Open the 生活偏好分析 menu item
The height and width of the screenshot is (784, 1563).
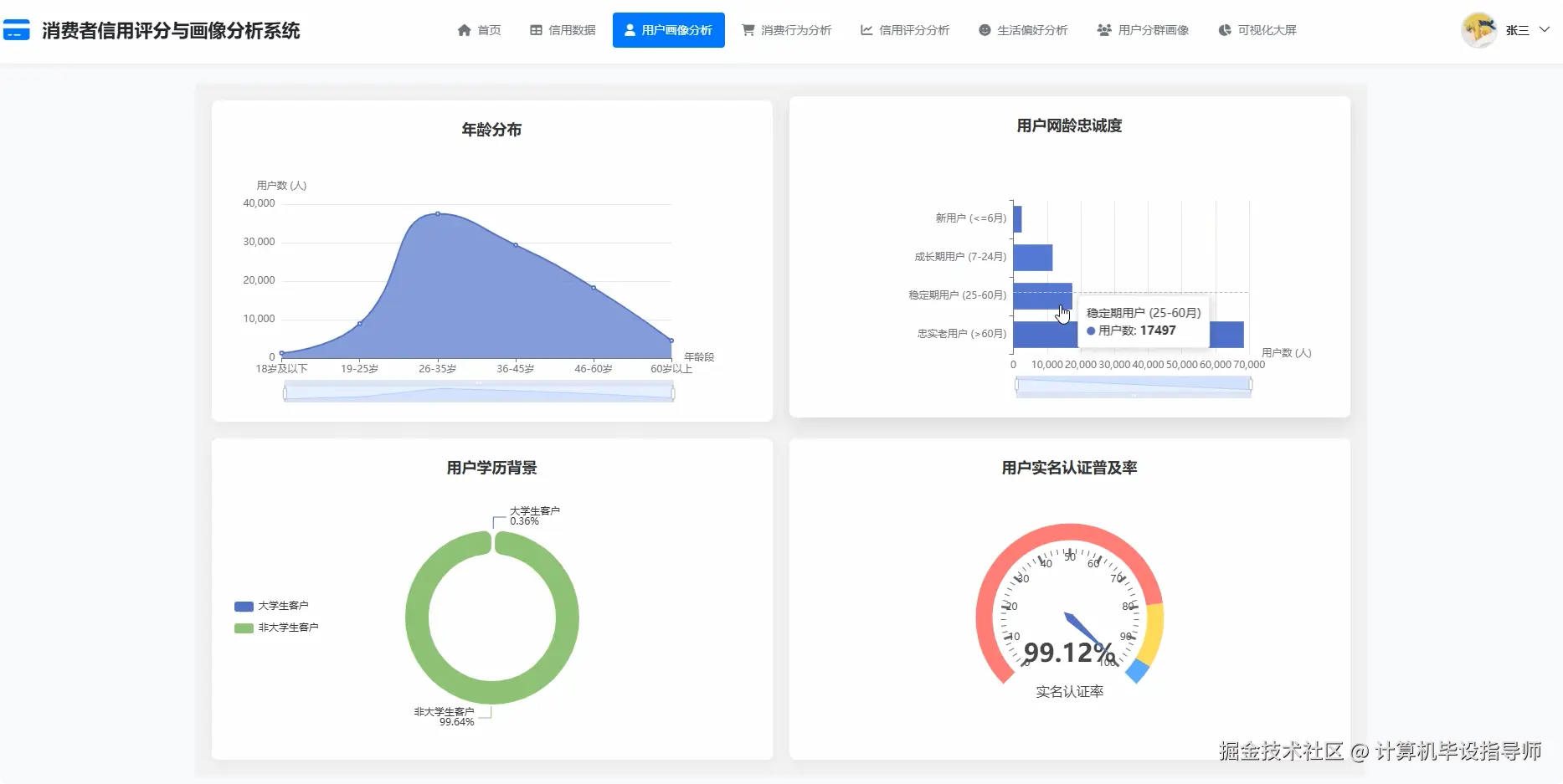1023,29
